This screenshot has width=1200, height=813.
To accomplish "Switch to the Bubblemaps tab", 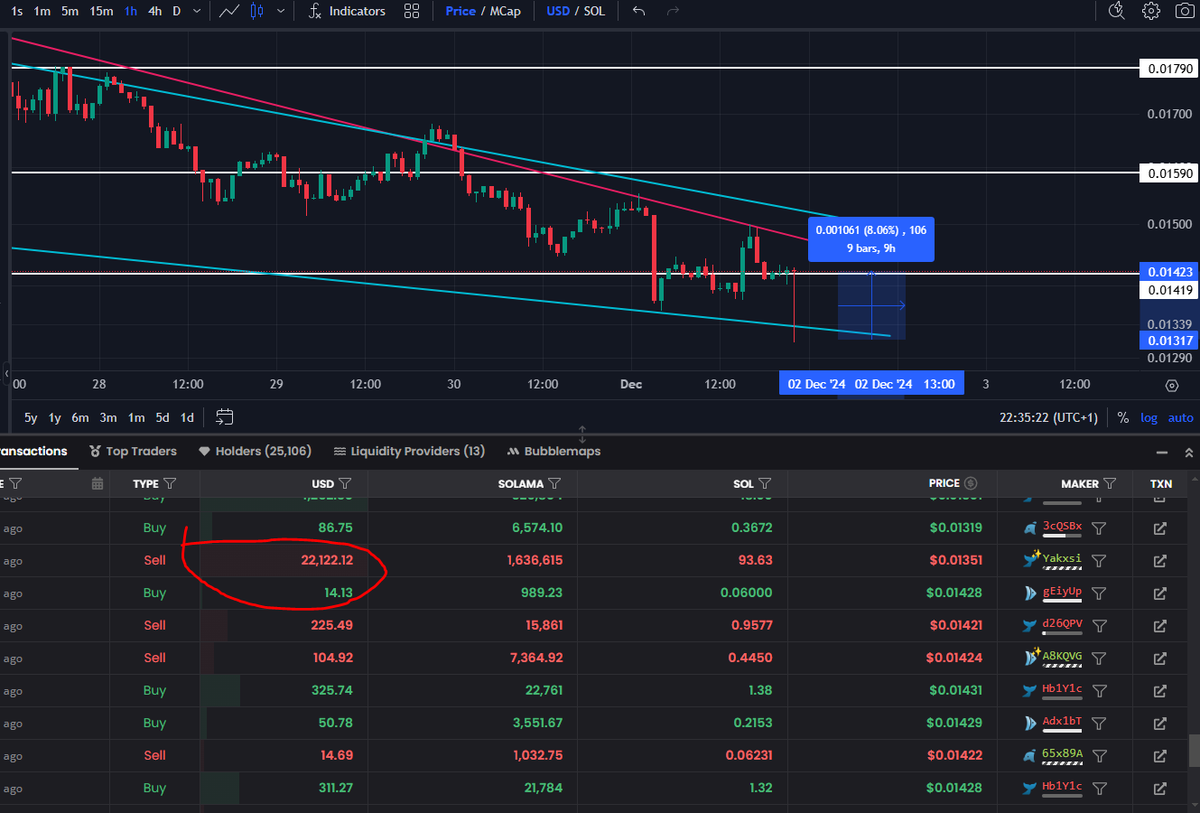I will (554, 451).
